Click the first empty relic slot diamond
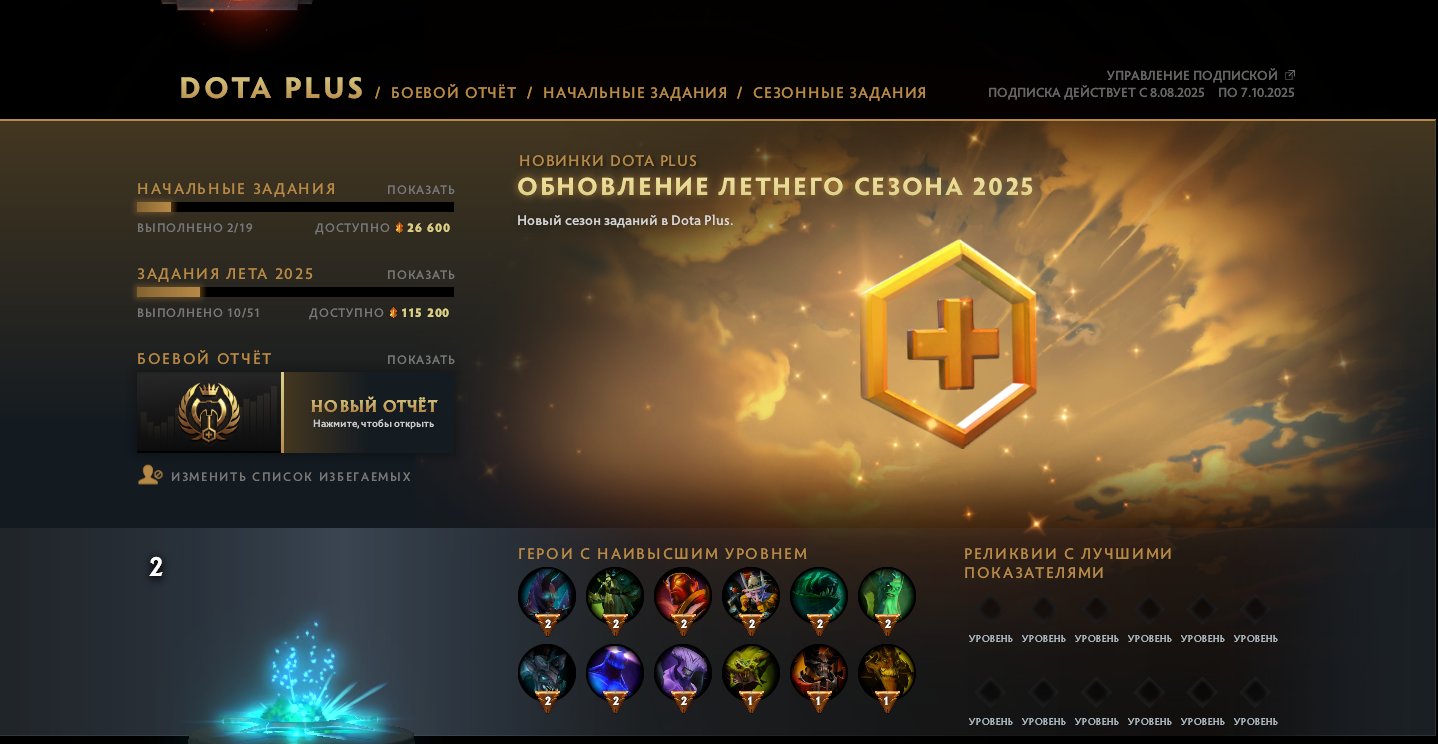The width and height of the screenshot is (1438, 744). [x=990, y=609]
